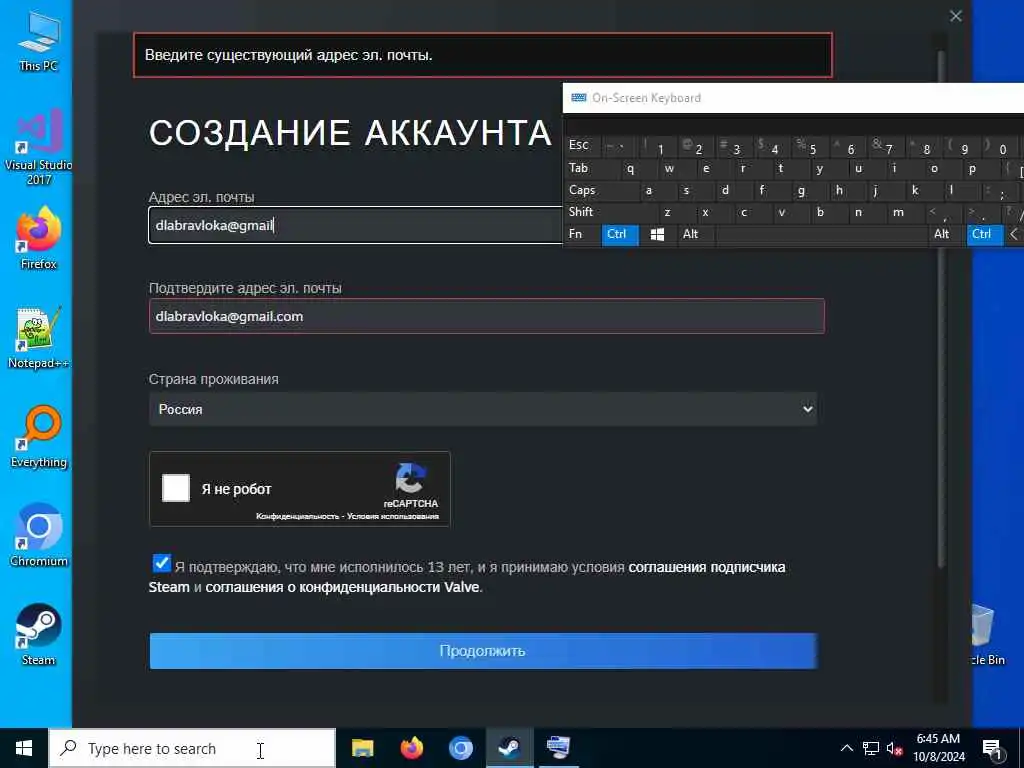Screen dimensions: 1024x768
Task: Open Notepad++ desktop shortcut
Action: tap(39, 338)
